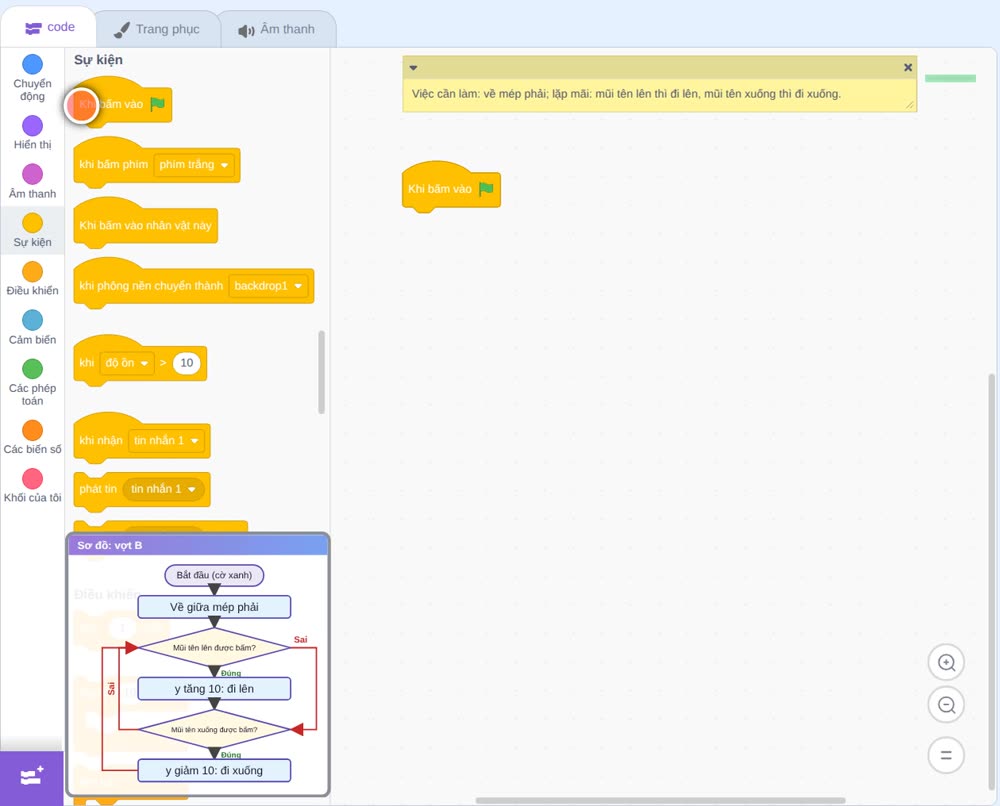Click the block palette vertical scrollbar
Viewport: 1000px width, 806px height.
[321, 372]
